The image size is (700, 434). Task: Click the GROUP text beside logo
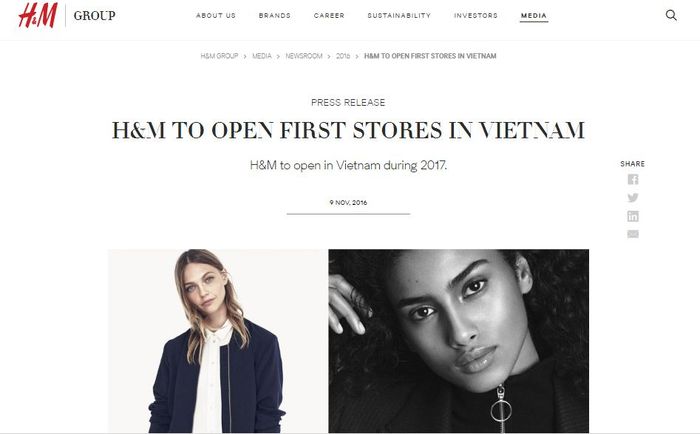(95, 16)
